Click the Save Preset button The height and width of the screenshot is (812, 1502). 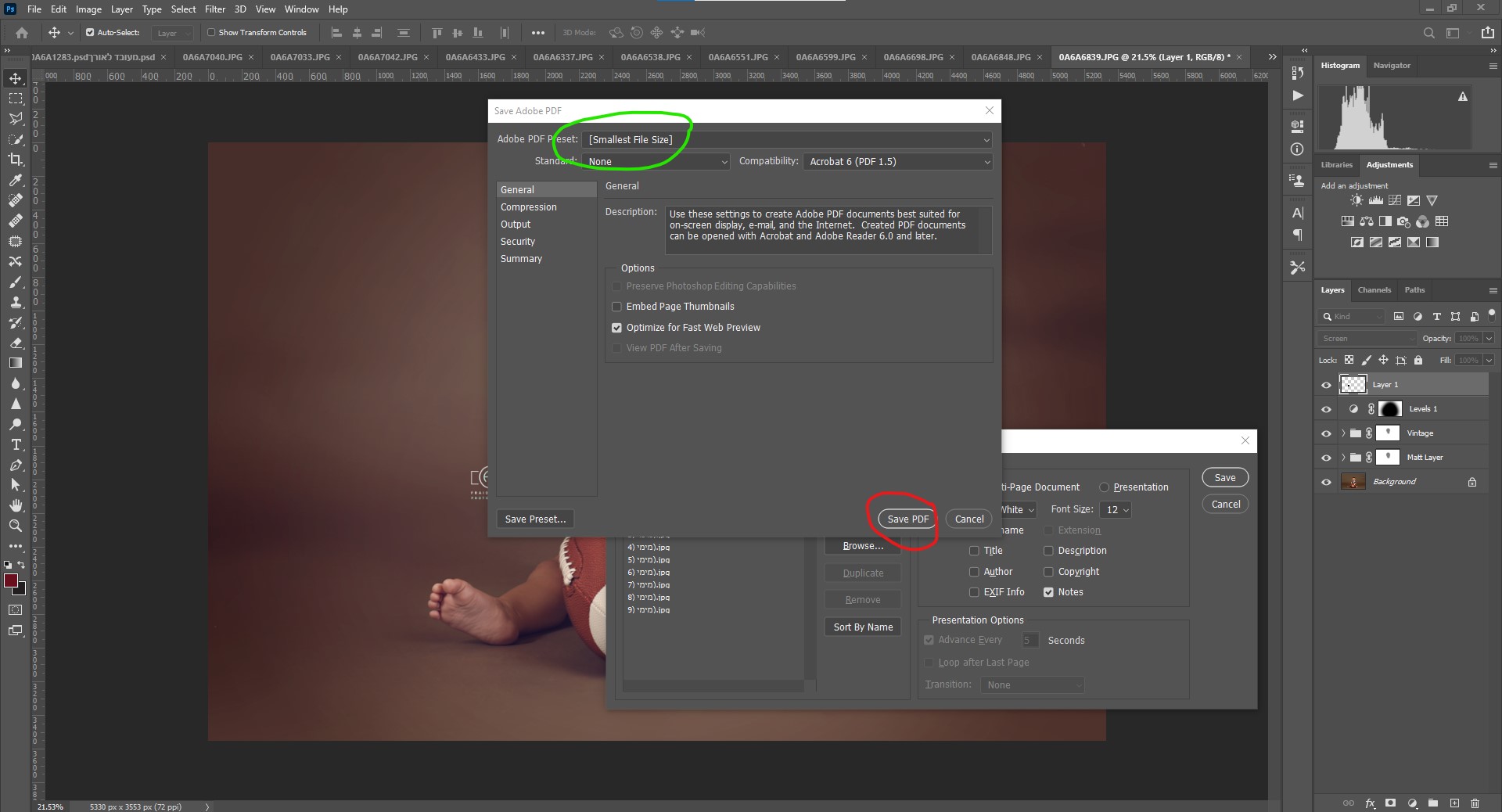[535, 519]
